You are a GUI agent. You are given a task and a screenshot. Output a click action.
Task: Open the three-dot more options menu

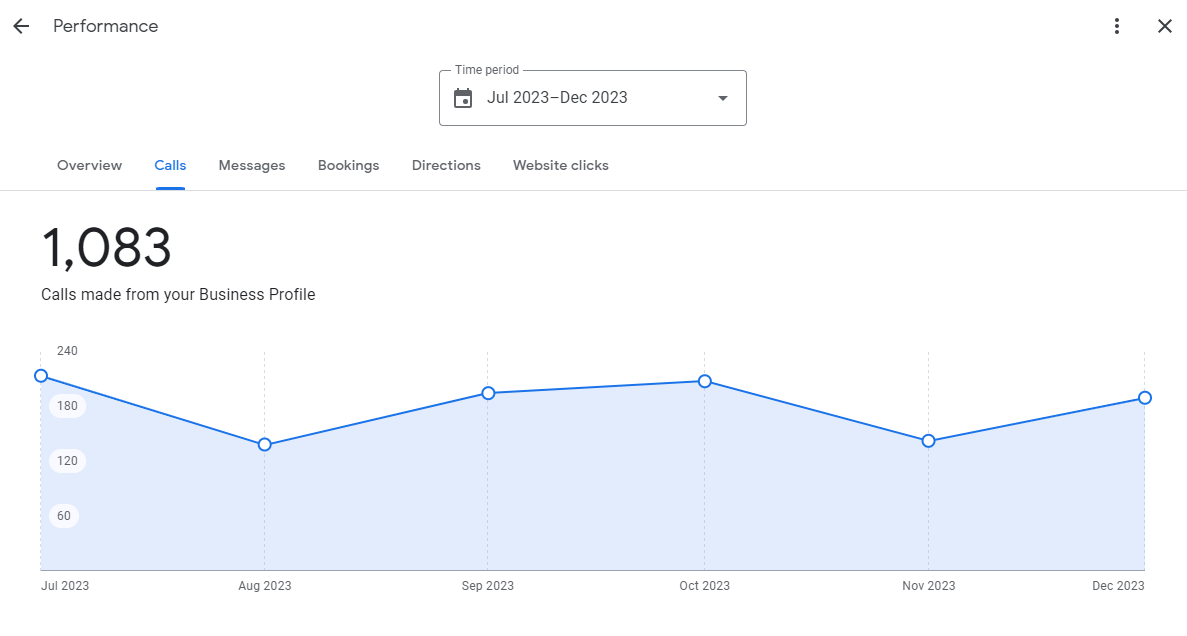1117,26
